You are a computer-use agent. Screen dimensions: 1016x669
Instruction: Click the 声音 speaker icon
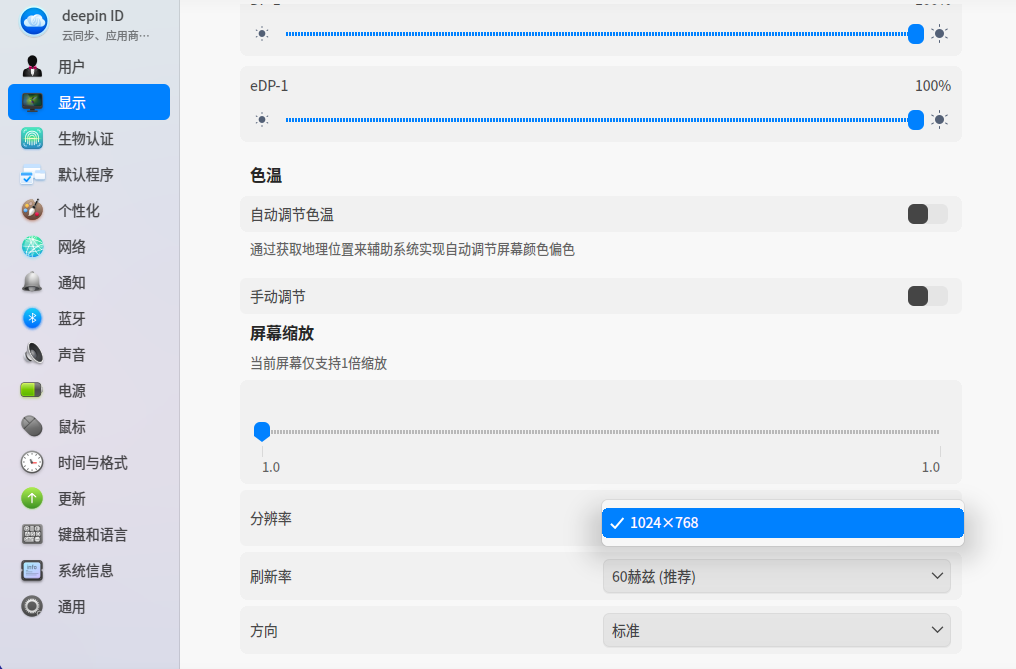(x=32, y=355)
